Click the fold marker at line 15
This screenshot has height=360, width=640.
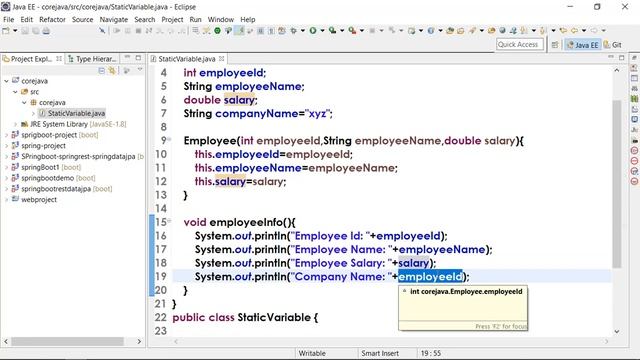[x=169, y=221]
